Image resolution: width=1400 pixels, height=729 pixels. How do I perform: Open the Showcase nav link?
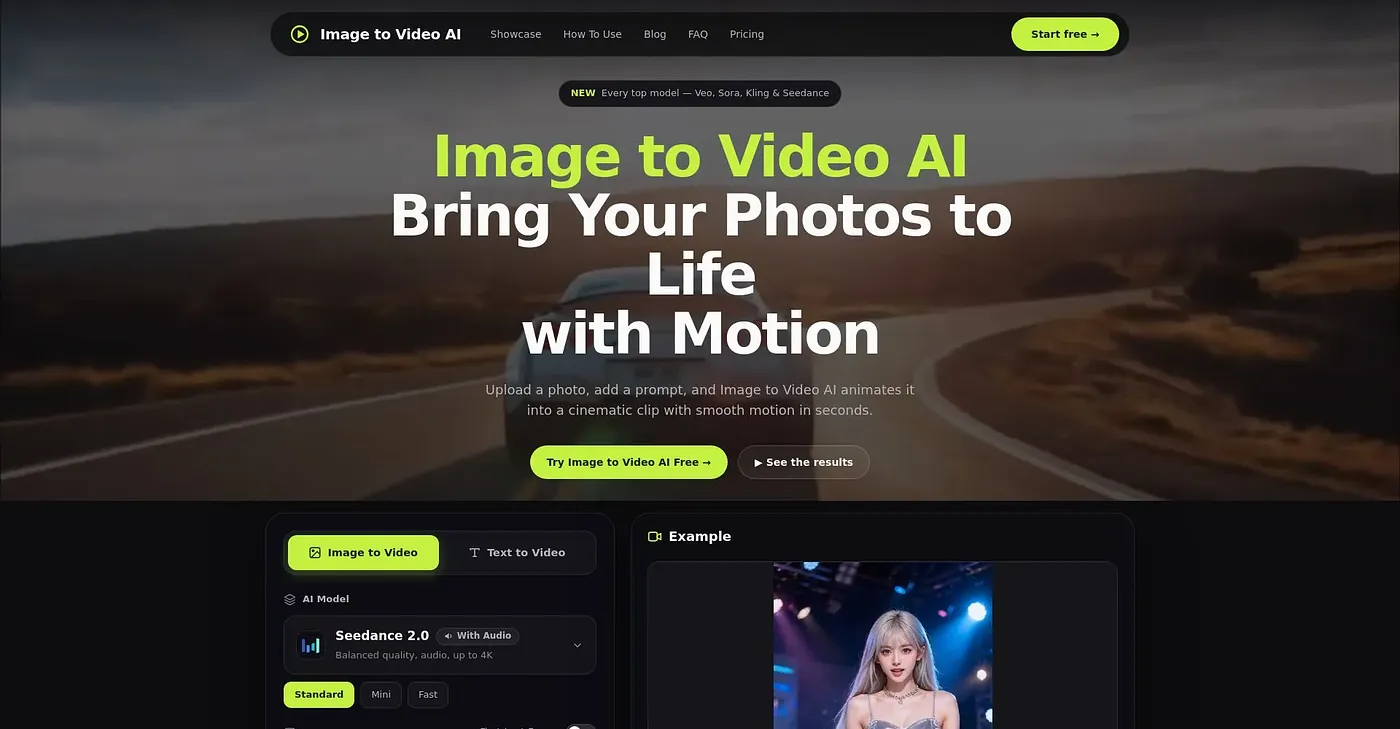[516, 34]
